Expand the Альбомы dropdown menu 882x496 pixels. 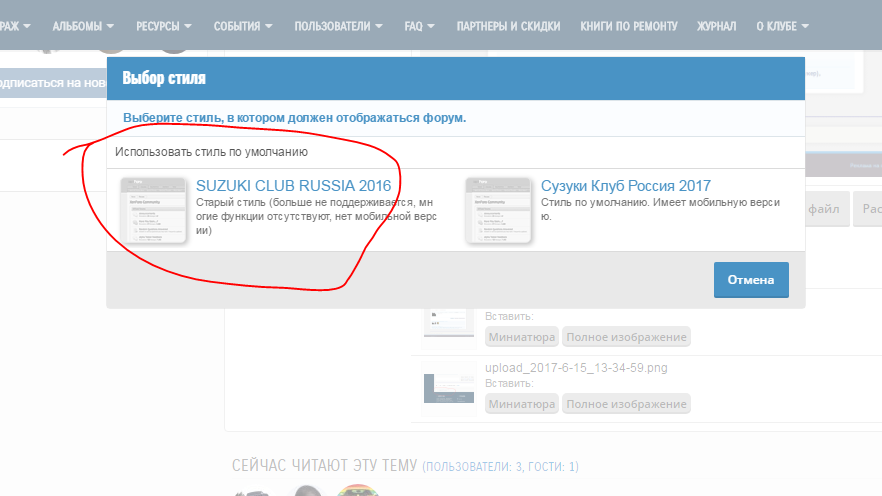83,25
